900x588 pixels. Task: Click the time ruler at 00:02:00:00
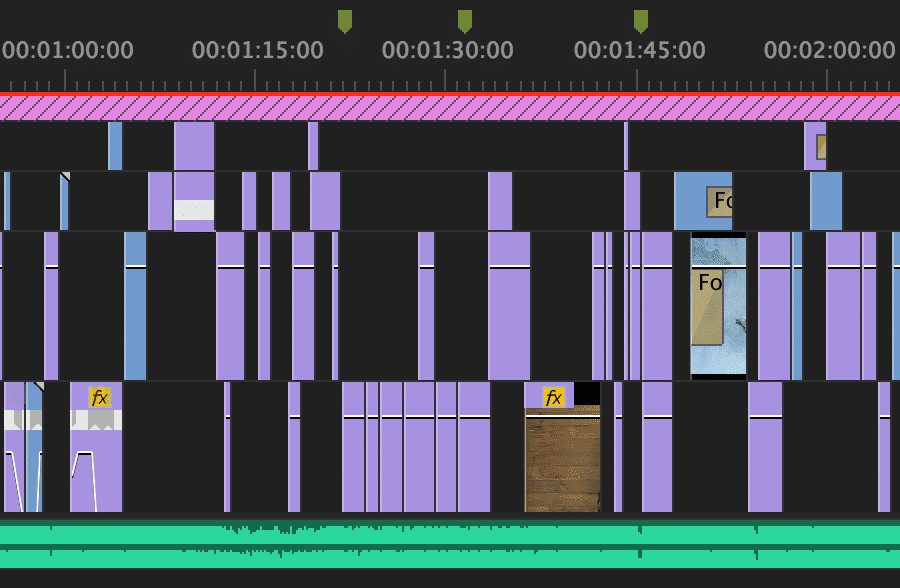click(829, 50)
